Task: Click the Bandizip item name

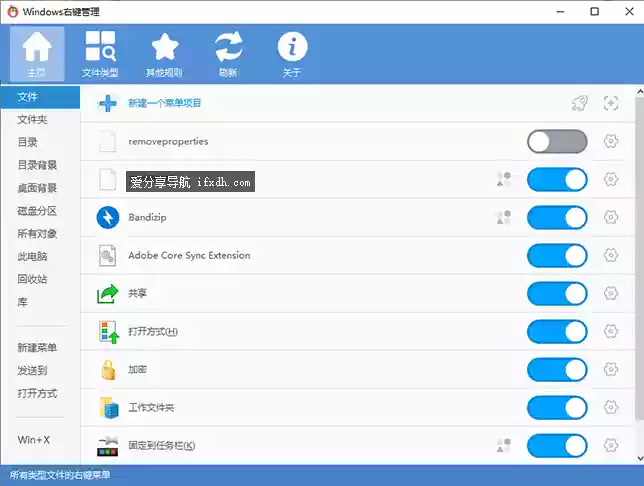Action: (x=147, y=217)
